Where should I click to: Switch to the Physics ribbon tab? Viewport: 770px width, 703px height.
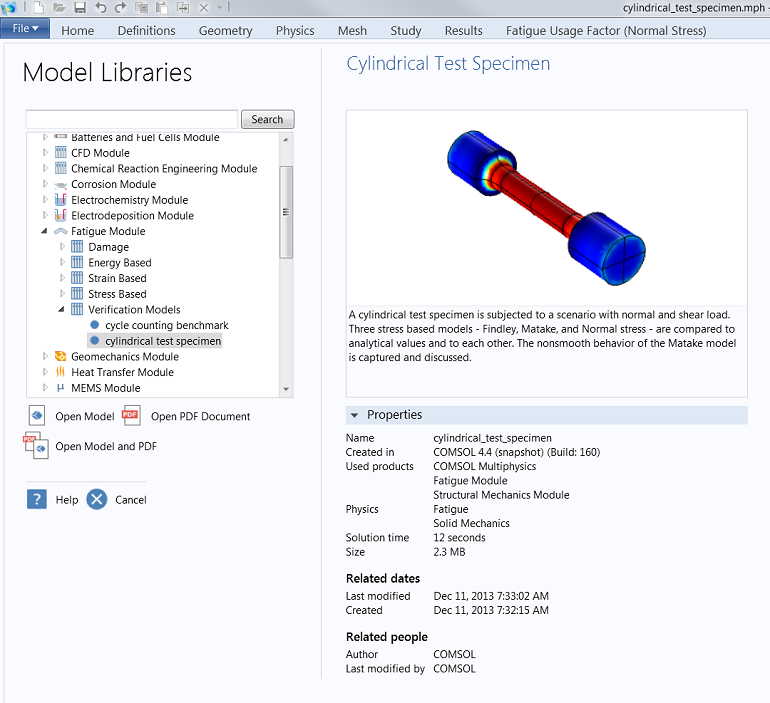[x=295, y=30]
